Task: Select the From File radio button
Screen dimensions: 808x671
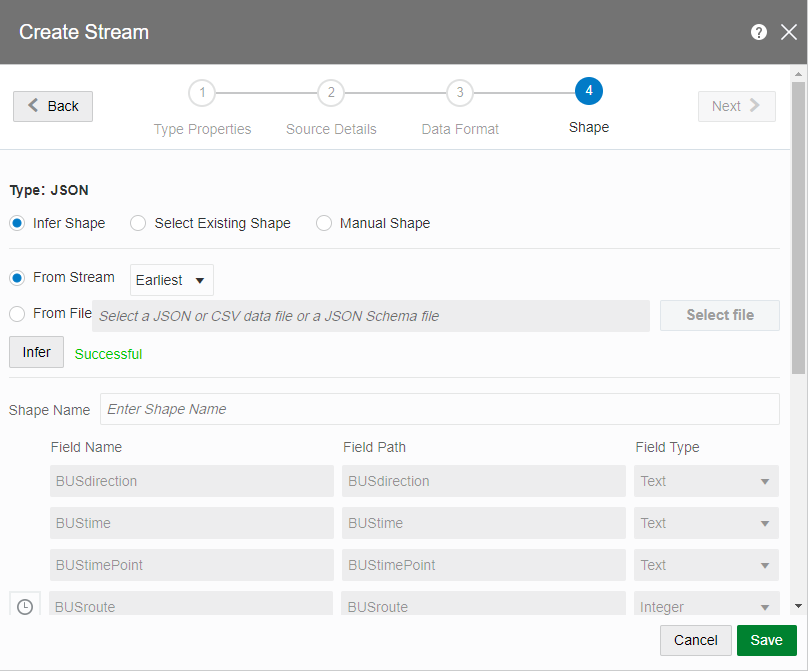Action: [17, 314]
